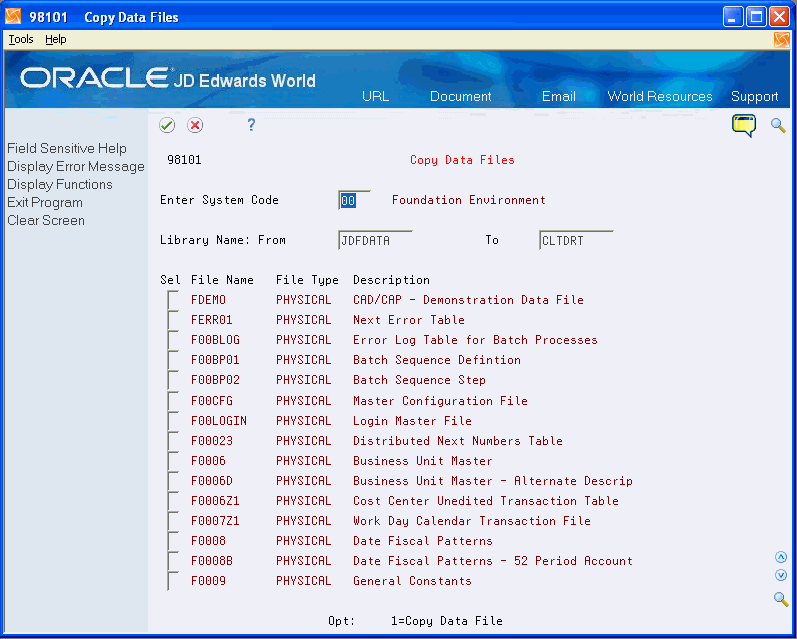This screenshot has height=639, width=797.
Task: Click description 'Login Master File'
Action: pyautogui.click(x=412, y=421)
